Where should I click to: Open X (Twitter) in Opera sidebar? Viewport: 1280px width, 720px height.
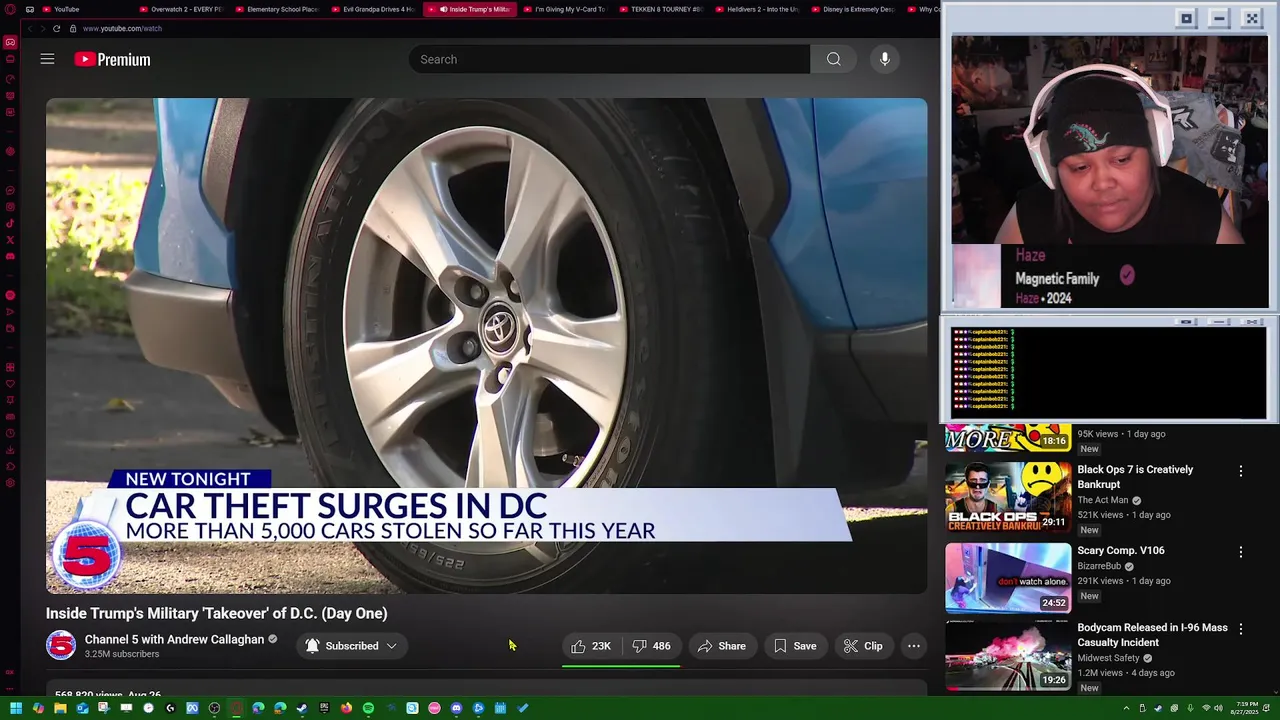(10, 240)
